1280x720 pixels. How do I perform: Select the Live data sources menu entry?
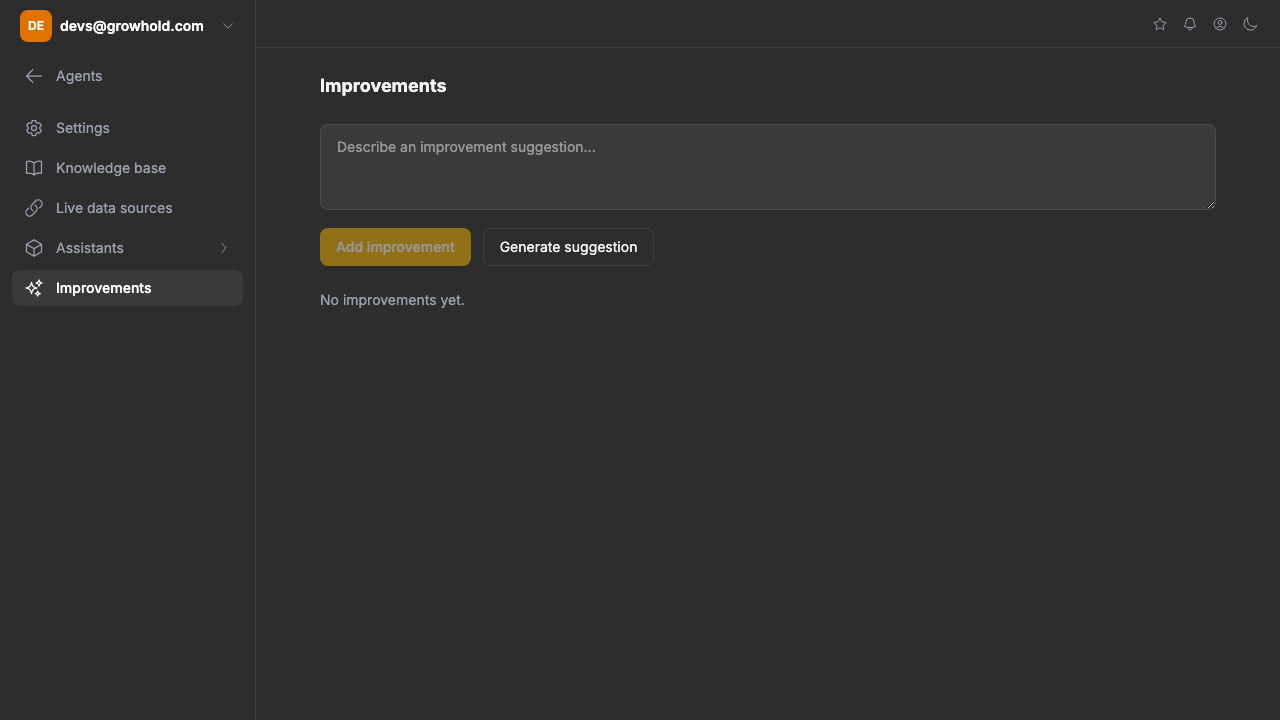pos(114,208)
